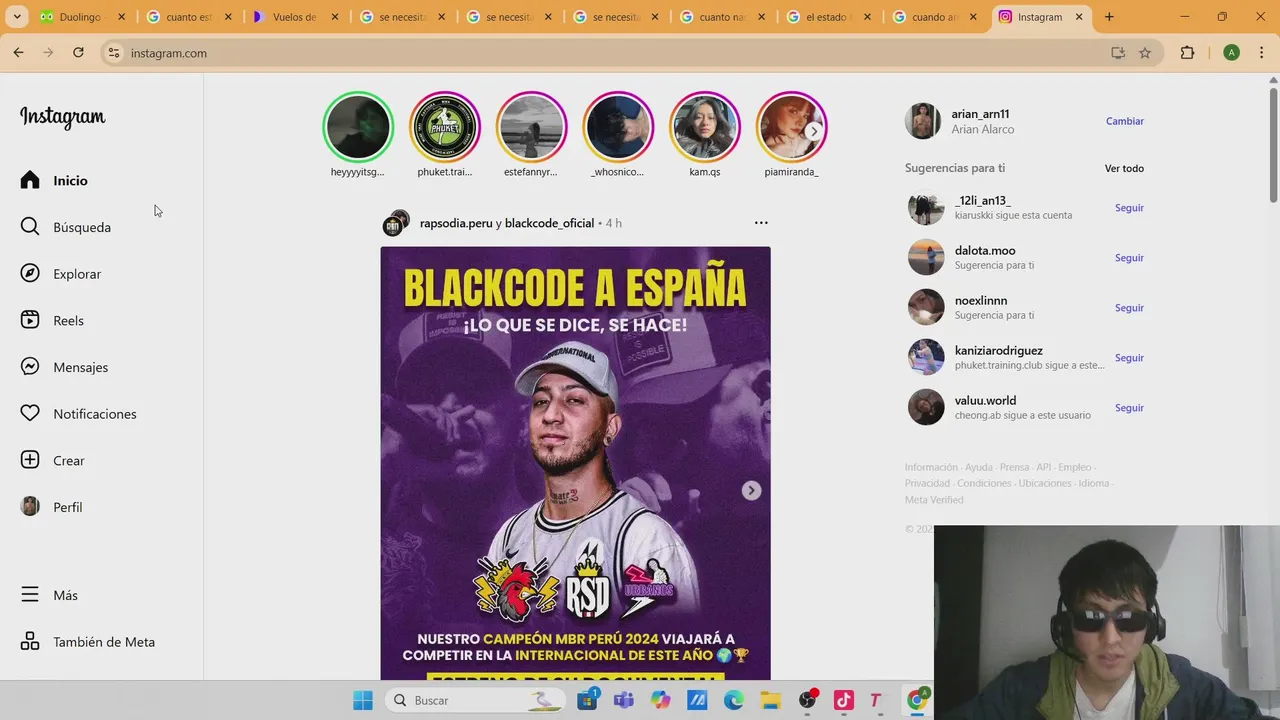This screenshot has width=1280, height=720.
Task: Click Cambiar account switch link
Action: click(x=1125, y=121)
